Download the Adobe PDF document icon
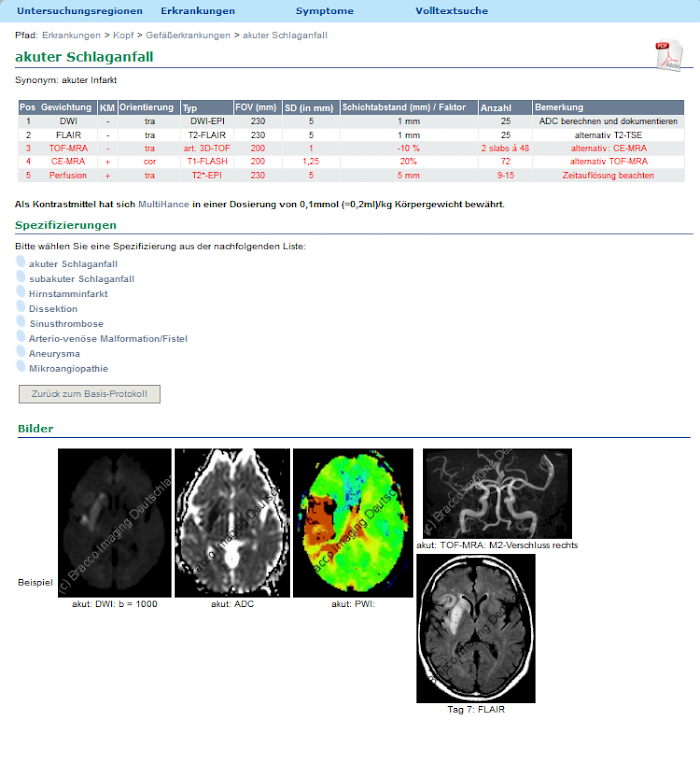The image size is (700, 777). (x=669, y=56)
